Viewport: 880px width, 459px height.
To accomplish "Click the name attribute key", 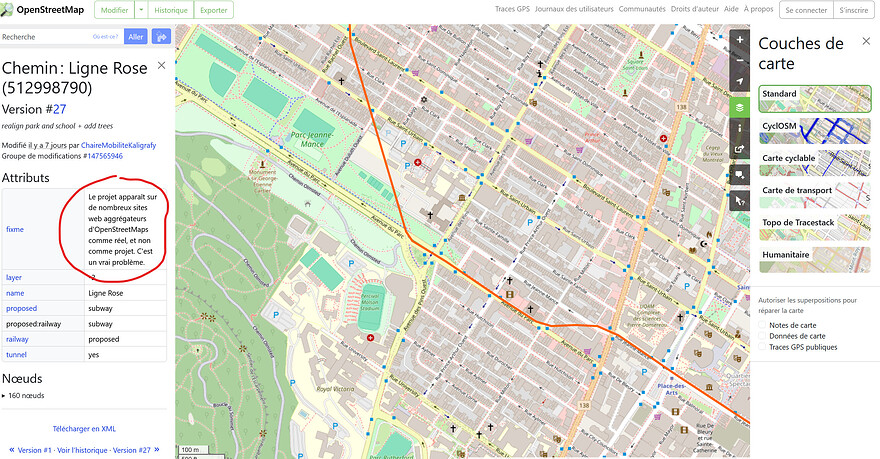I will click(15, 293).
